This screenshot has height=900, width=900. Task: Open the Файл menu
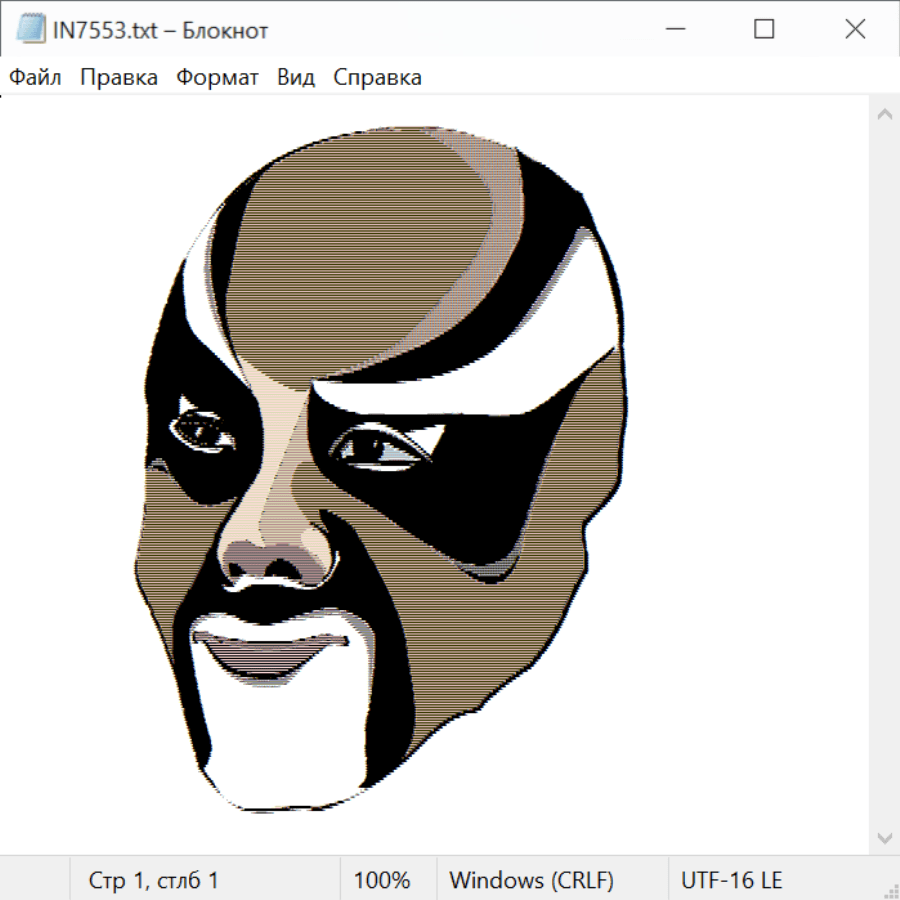(35, 78)
